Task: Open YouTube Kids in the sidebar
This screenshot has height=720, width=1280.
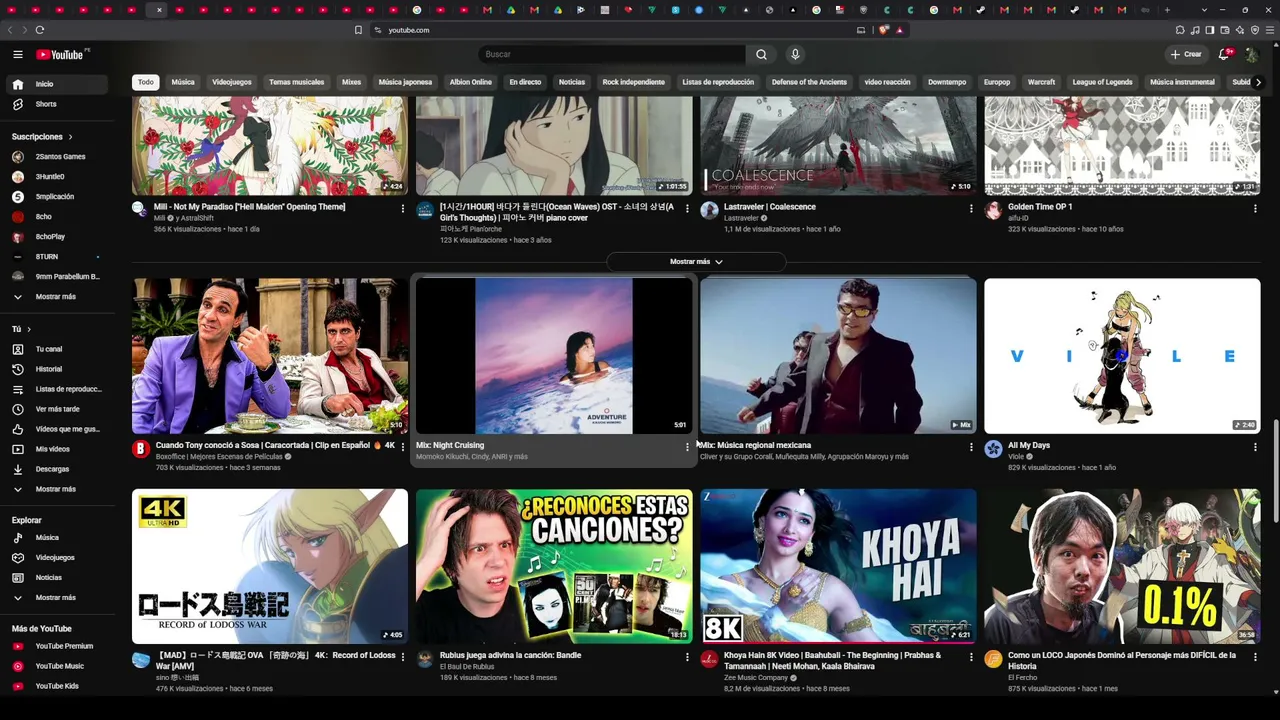Action: [x=58, y=686]
